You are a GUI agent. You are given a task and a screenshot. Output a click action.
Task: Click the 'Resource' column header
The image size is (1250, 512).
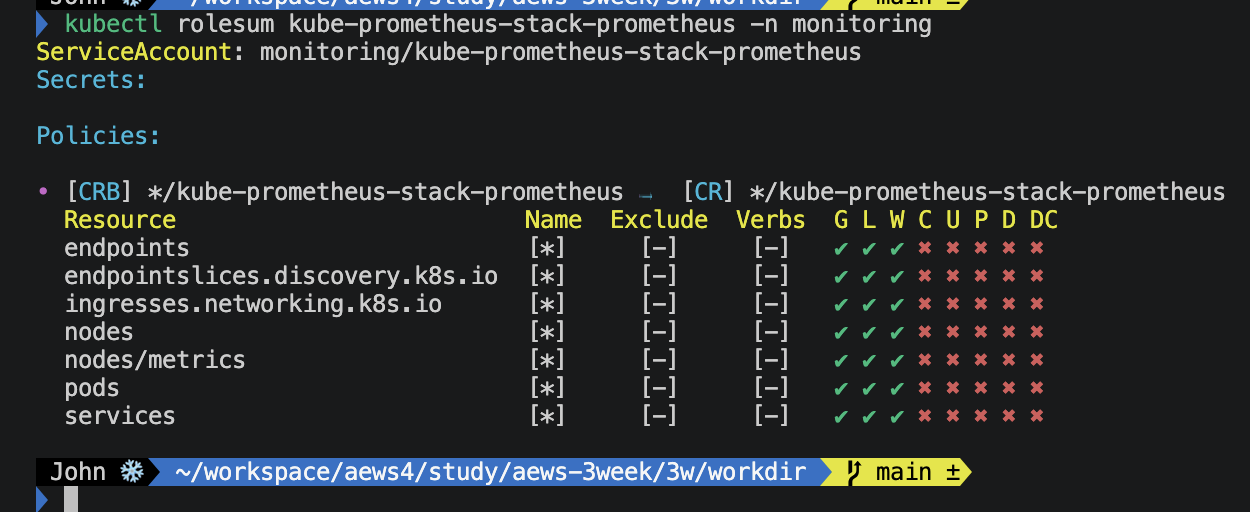point(120,220)
